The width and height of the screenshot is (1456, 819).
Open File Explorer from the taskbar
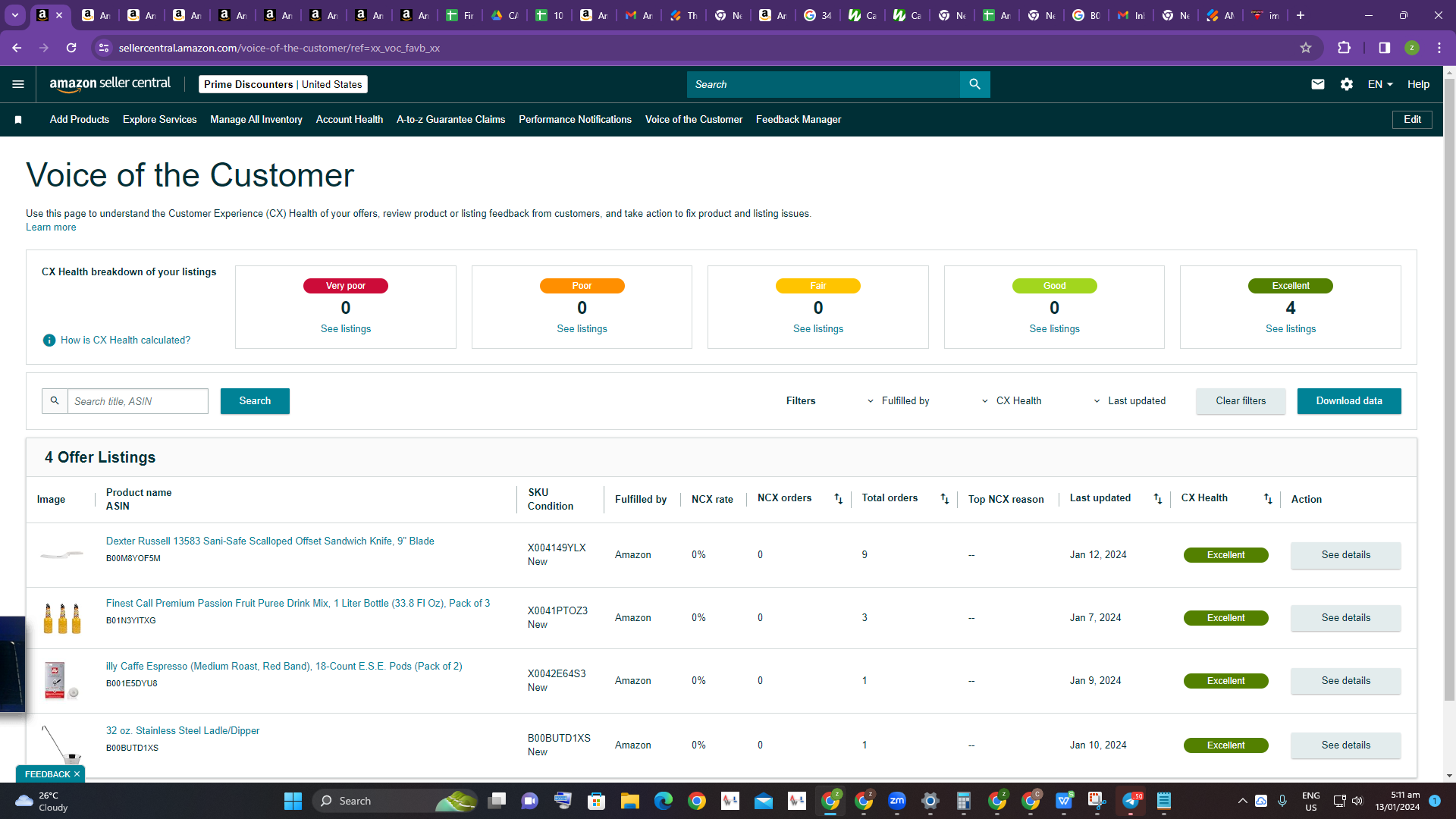pyautogui.click(x=630, y=801)
